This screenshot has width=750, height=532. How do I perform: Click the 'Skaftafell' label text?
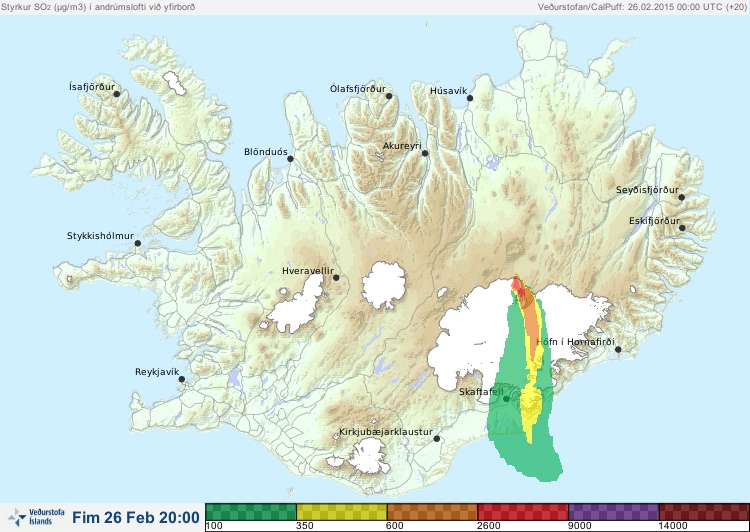pyautogui.click(x=481, y=392)
